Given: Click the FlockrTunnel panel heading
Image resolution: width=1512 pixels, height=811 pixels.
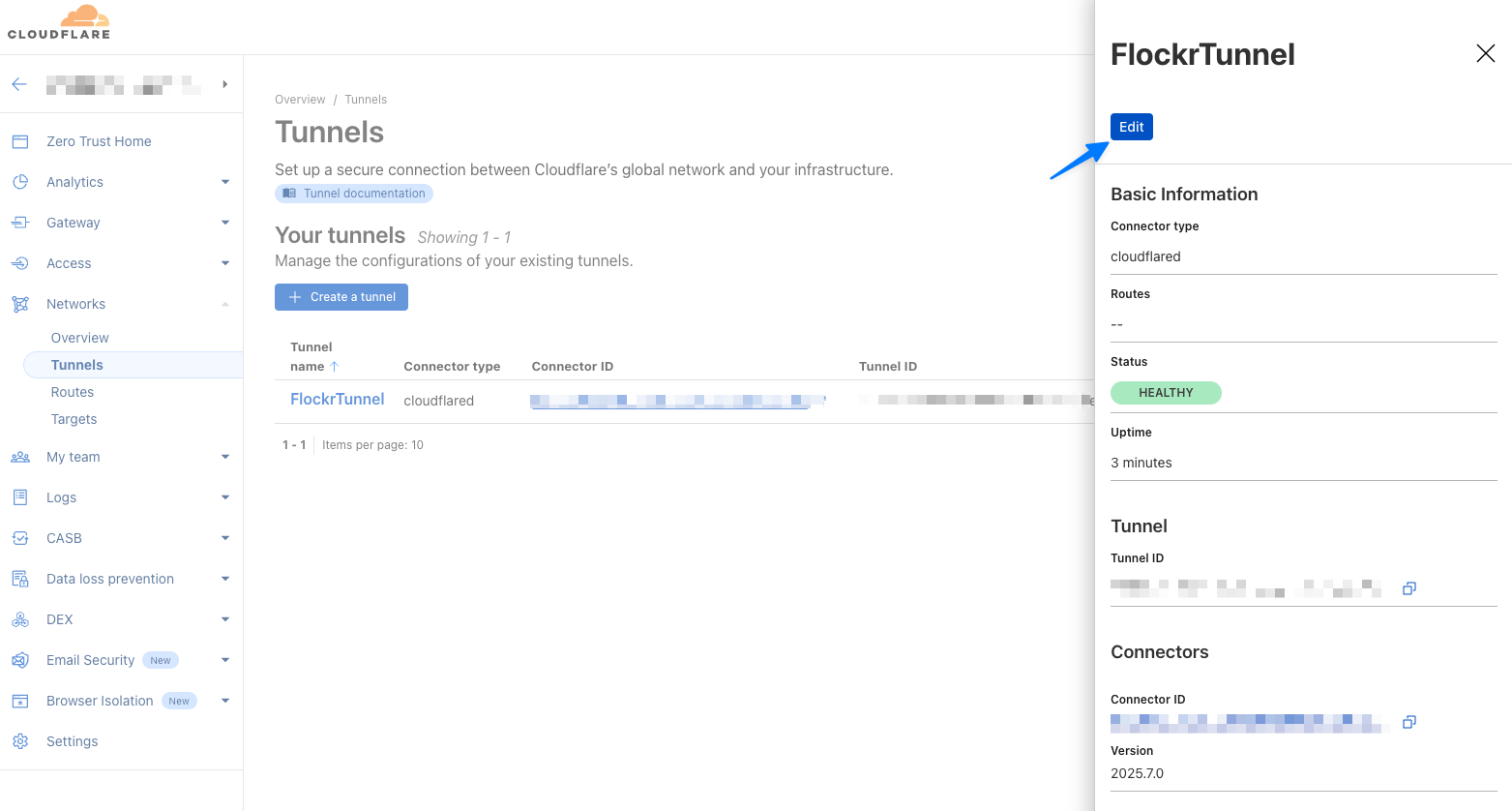Looking at the screenshot, I should (1202, 54).
